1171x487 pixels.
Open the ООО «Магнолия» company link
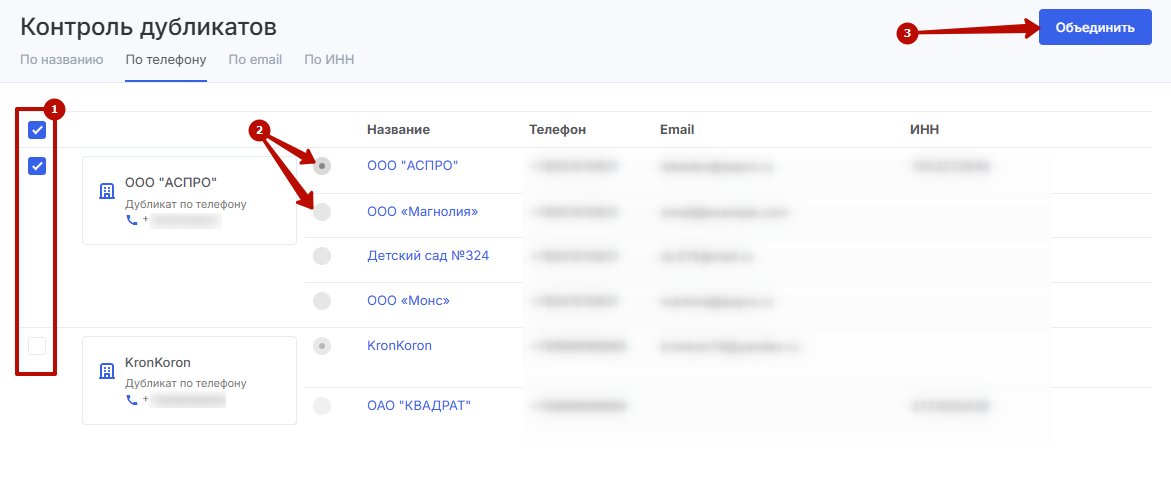click(x=422, y=212)
